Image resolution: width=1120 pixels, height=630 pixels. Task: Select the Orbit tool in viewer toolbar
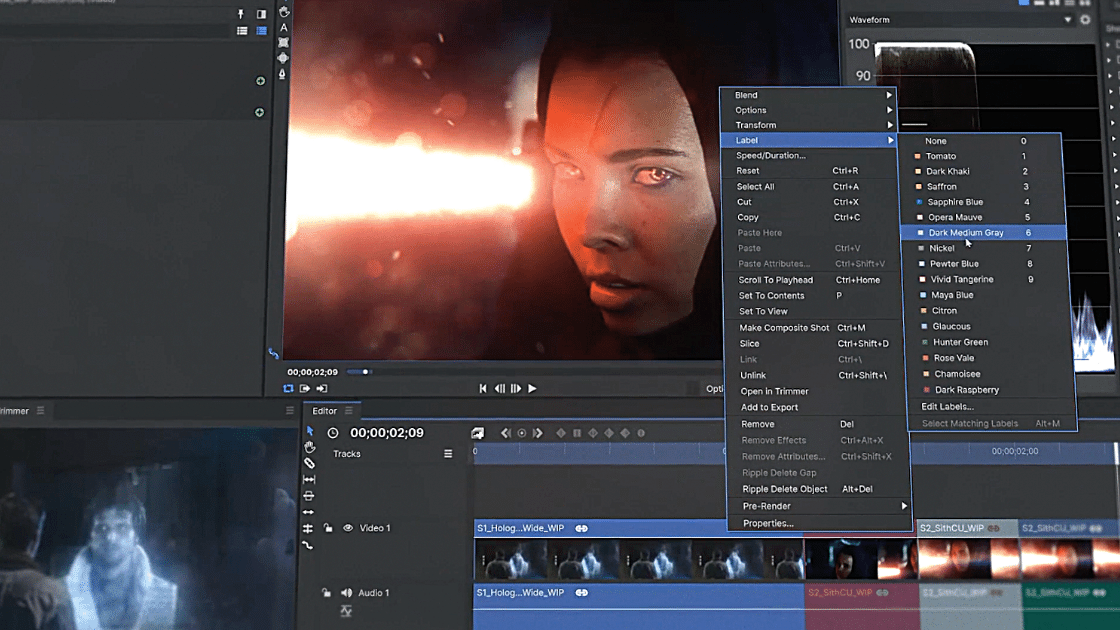(x=283, y=59)
